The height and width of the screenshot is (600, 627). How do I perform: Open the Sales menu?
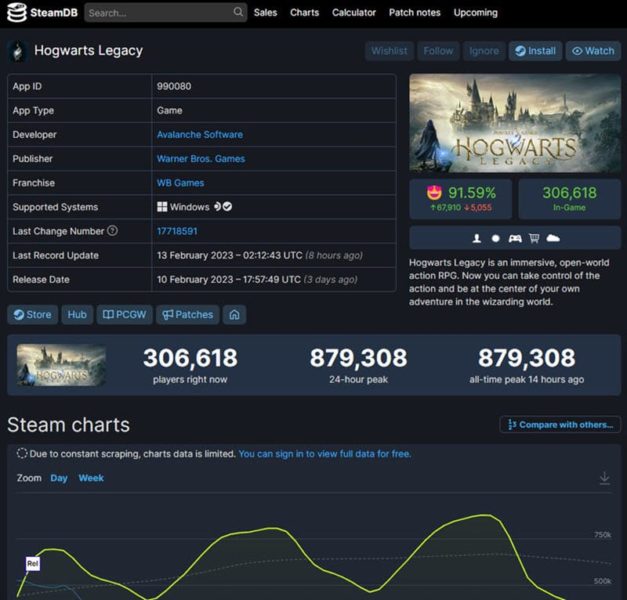point(265,12)
